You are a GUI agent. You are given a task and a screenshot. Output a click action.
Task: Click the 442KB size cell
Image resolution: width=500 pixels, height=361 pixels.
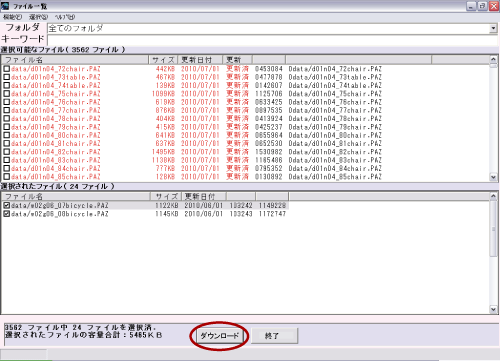[165, 69]
